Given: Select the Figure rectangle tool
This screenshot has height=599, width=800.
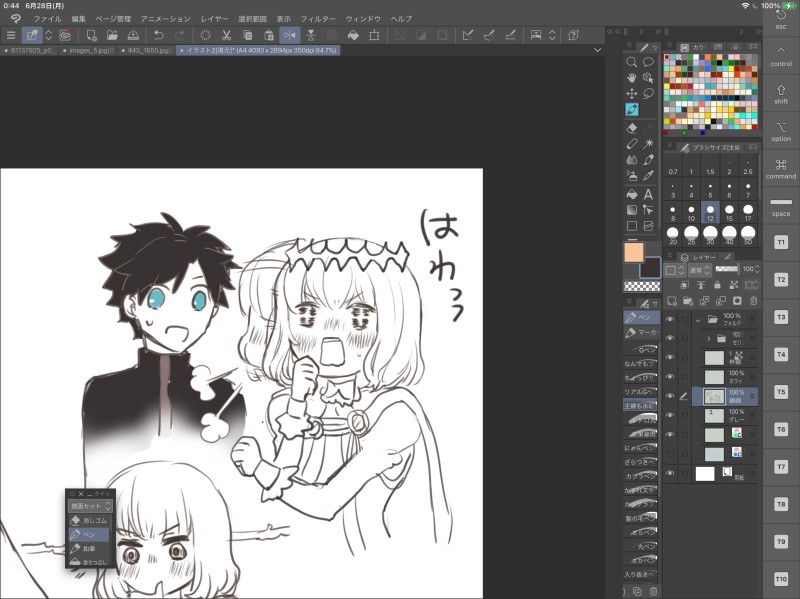Looking at the screenshot, I should point(632,226).
